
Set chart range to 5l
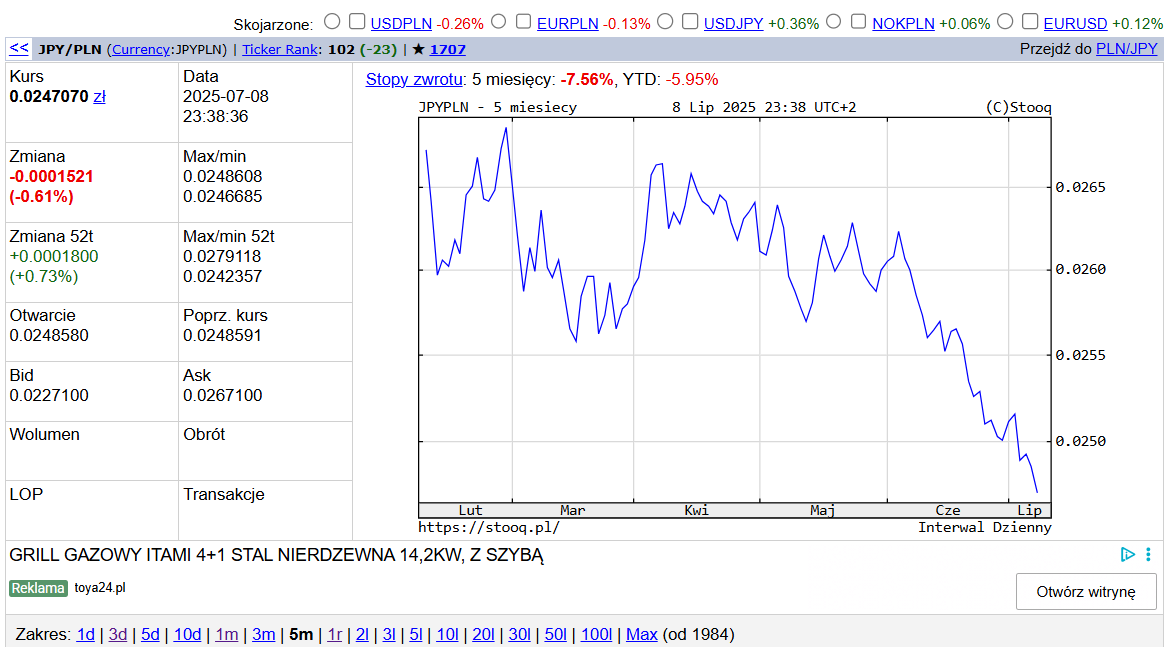point(416,634)
